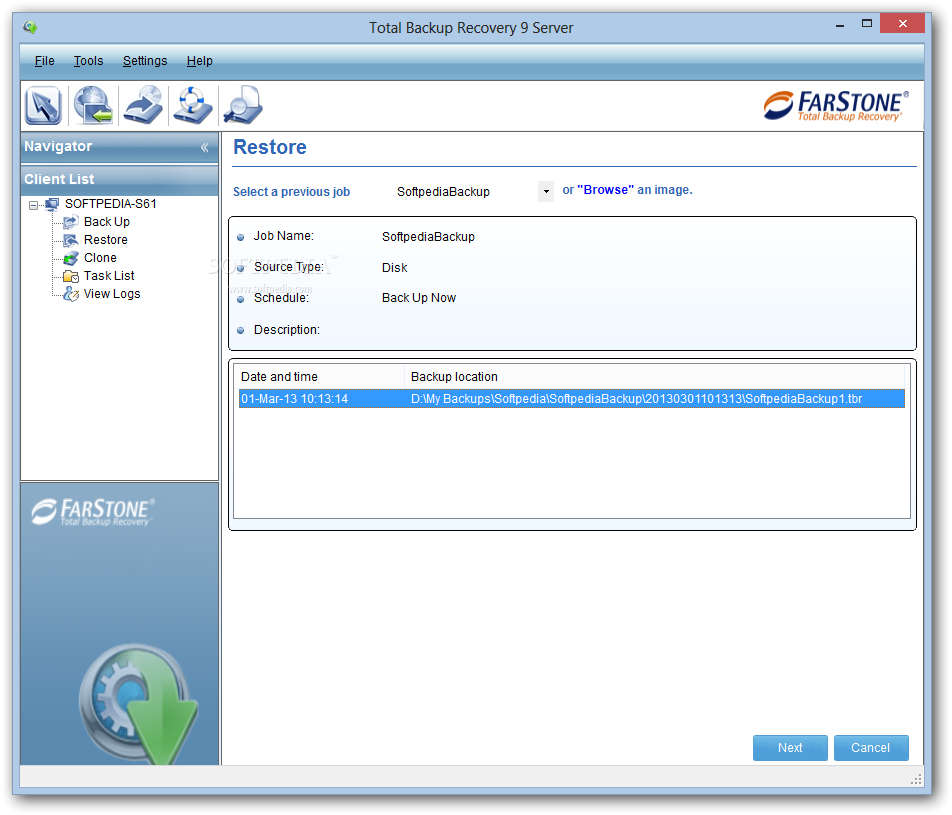Click the Navigator panel title
The width and height of the screenshot is (952, 815).
click(58, 146)
